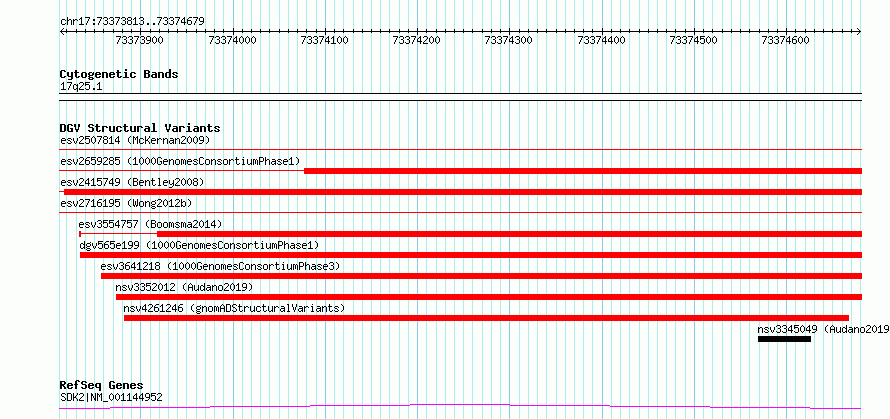
Task: Select variant label nsv4261246 (gnomADStructuralVariants)
Action: point(234,308)
